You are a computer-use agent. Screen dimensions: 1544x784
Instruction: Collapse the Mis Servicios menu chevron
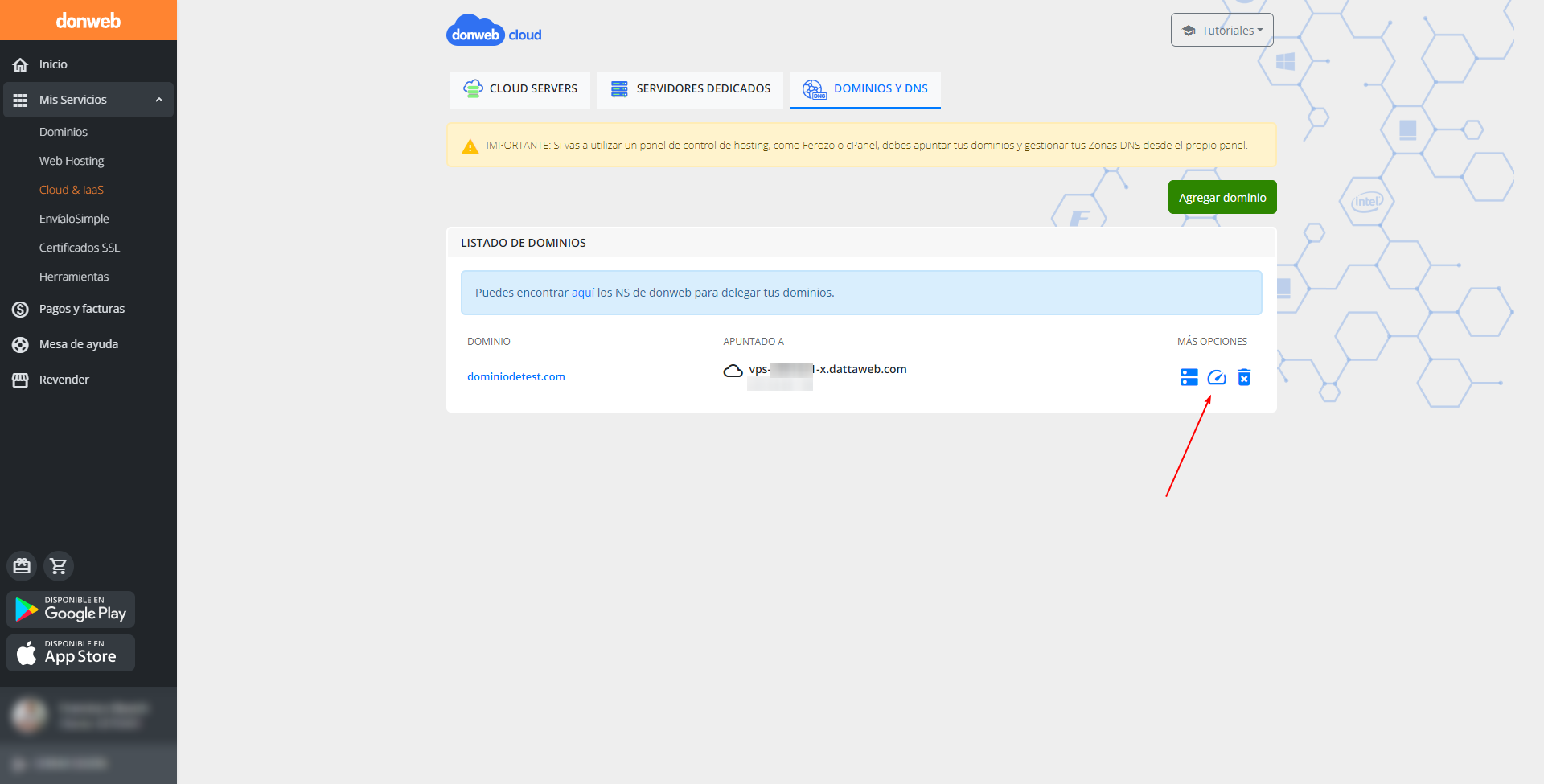click(159, 100)
